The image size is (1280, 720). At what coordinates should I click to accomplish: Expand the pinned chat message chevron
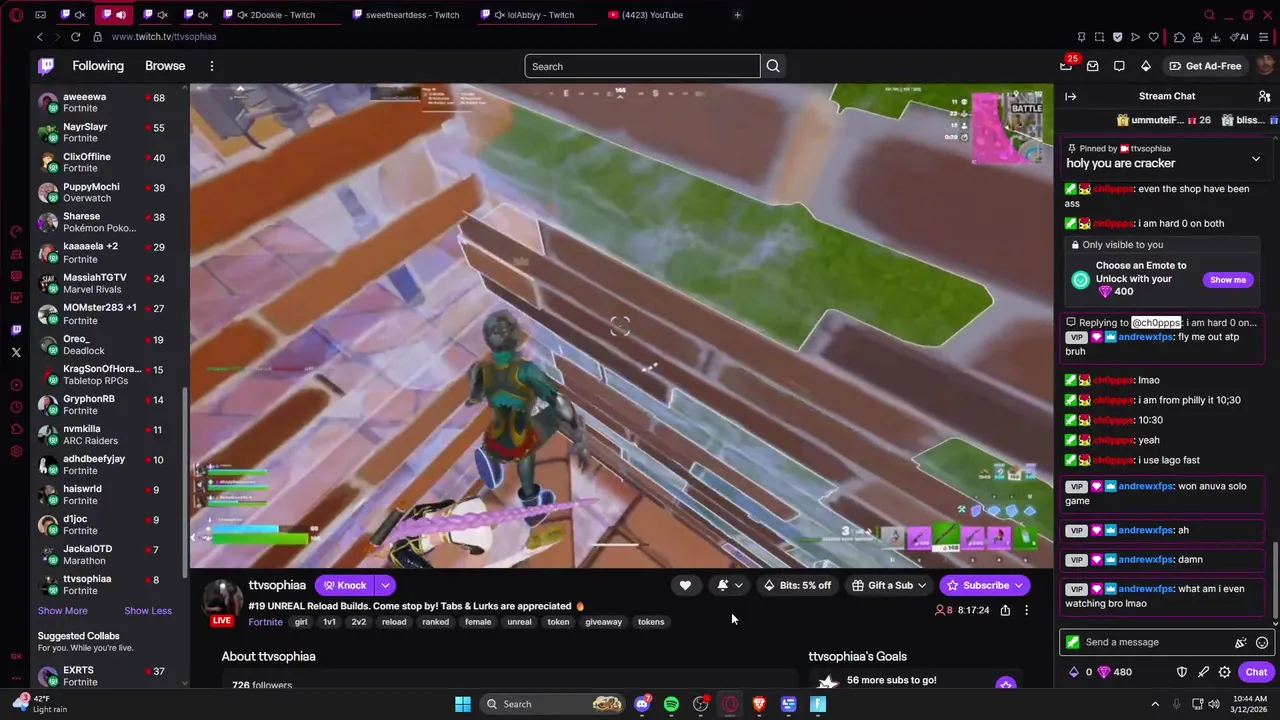pos(1256,158)
